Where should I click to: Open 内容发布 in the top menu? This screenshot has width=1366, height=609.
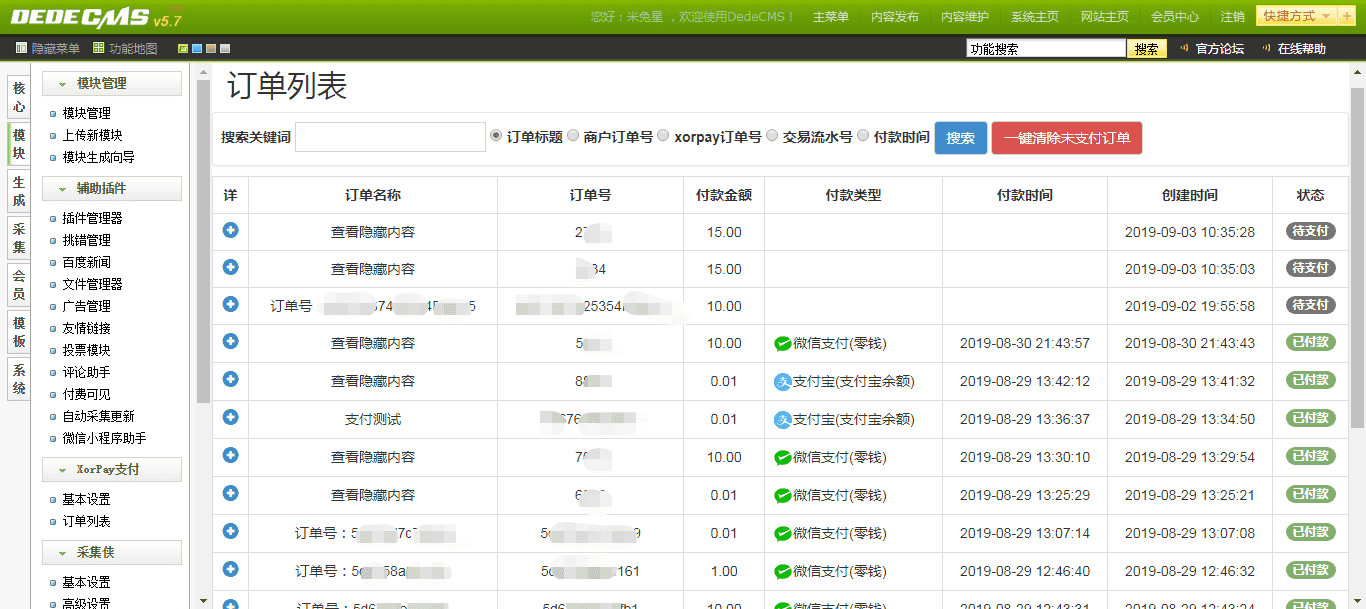click(x=894, y=17)
